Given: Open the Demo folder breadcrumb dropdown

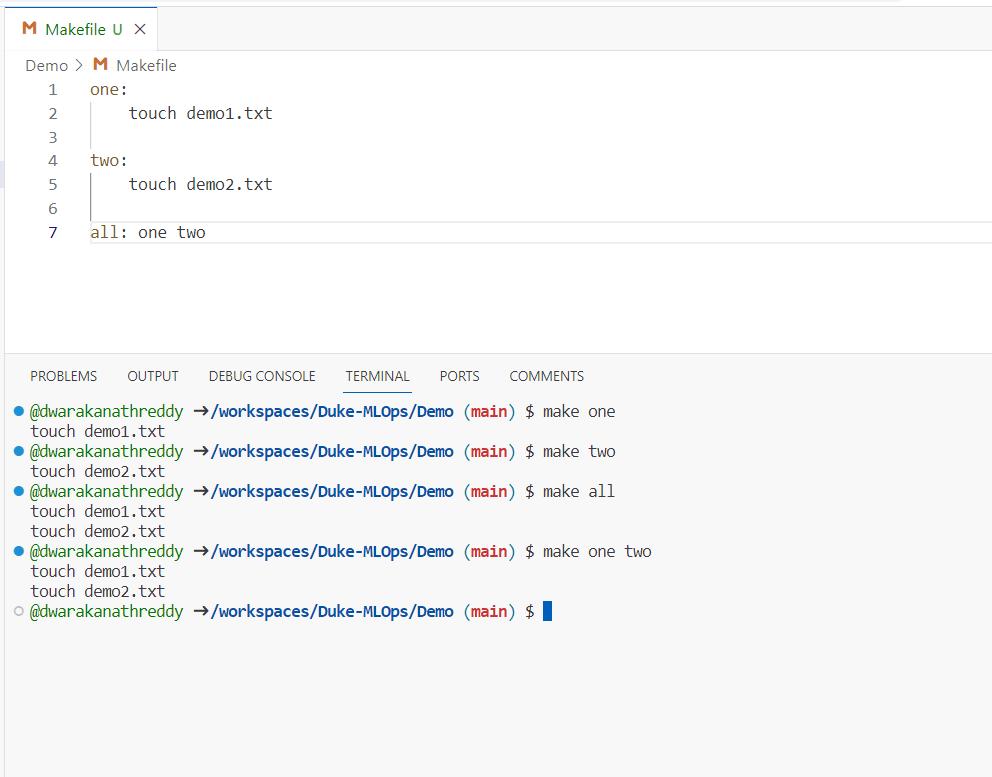Looking at the screenshot, I should [x=46, y=66].
